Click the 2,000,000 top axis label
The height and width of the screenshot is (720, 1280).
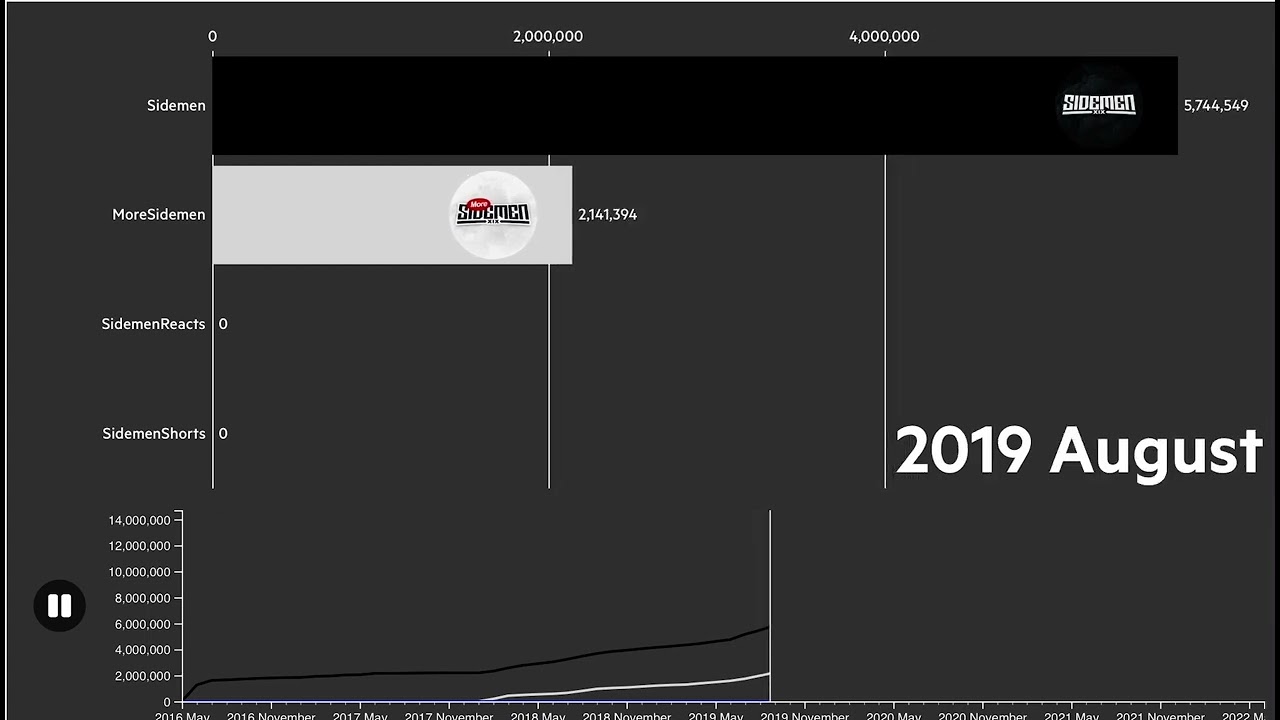[548, 36]
